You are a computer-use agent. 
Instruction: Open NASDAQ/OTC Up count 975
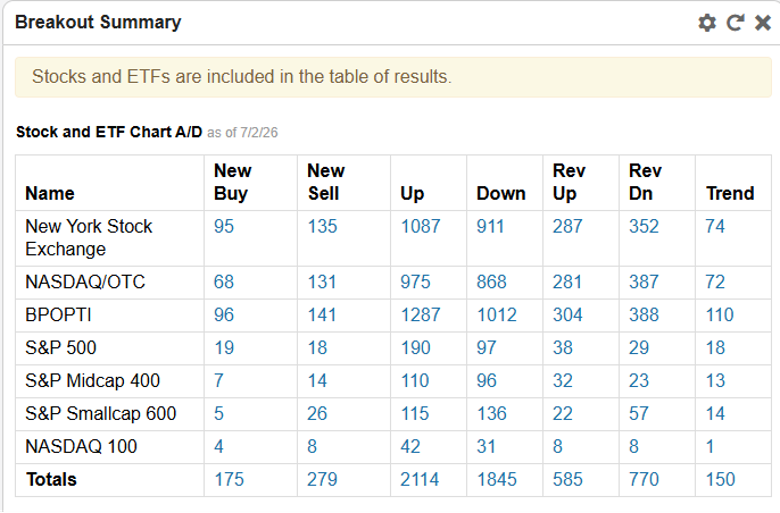[x=415, y=282]
